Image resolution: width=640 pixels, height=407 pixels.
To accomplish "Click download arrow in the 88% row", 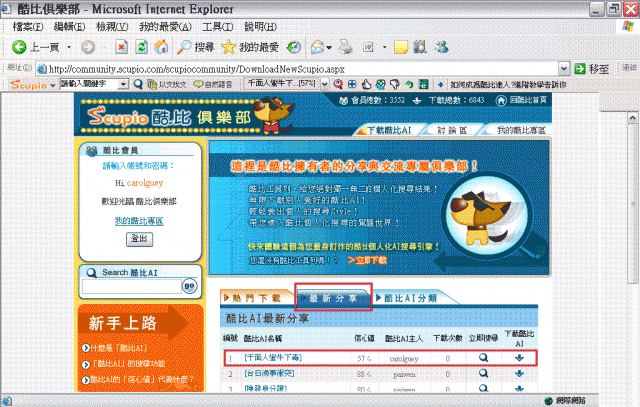I will pyautogui.click(x=519, y=373).
